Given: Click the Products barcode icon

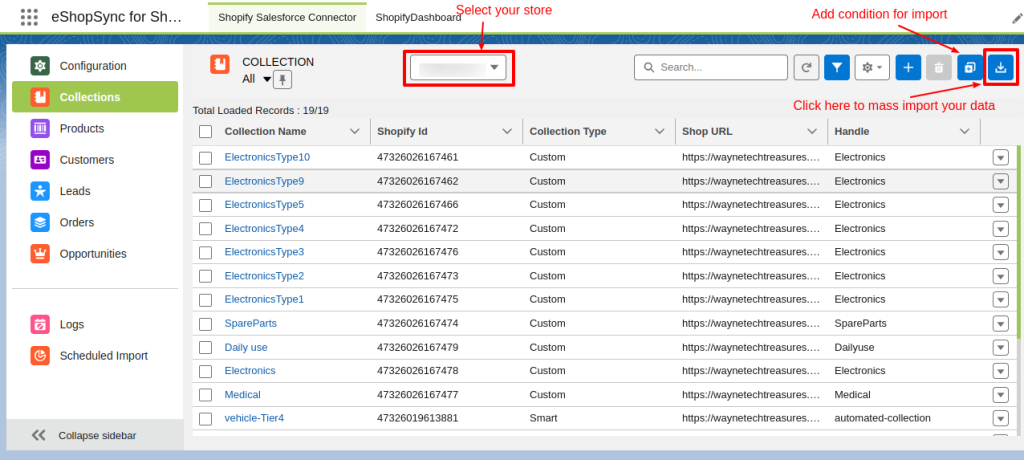Looking at the screenshot, I should 40,128.
